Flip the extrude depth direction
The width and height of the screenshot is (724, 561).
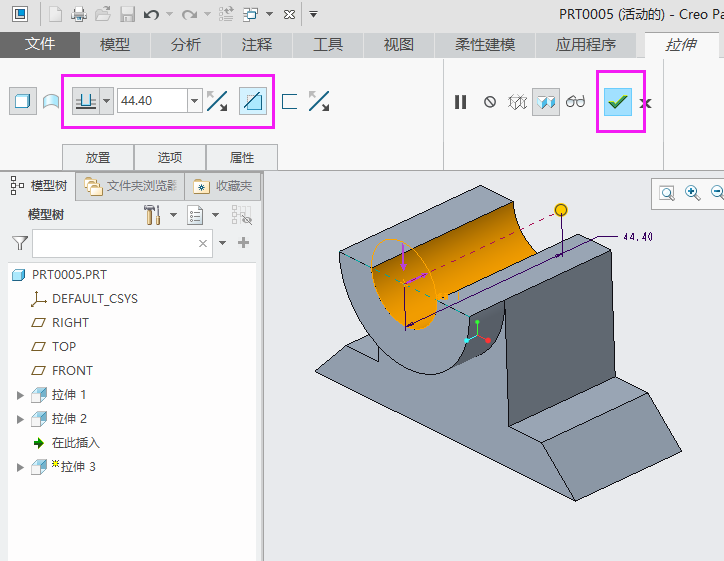point(217,101)
